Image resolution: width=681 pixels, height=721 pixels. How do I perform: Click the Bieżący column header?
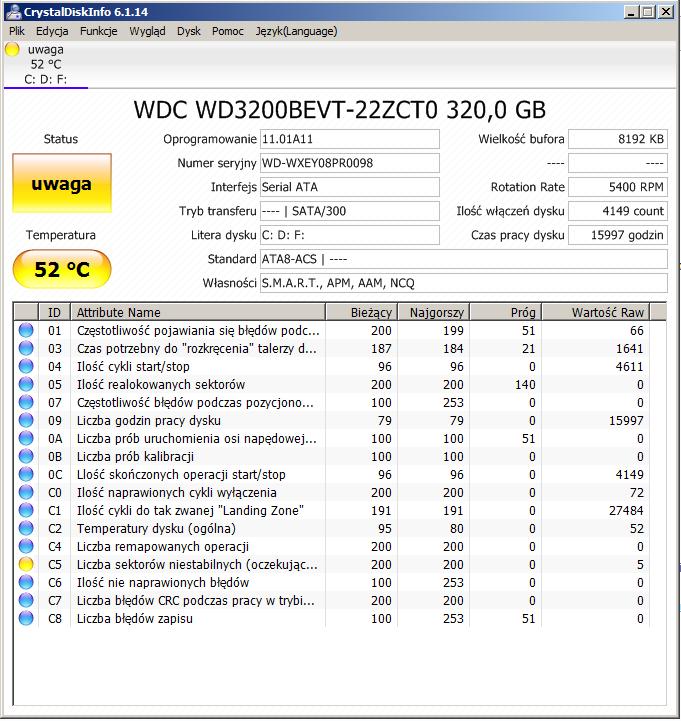[361, 312]
